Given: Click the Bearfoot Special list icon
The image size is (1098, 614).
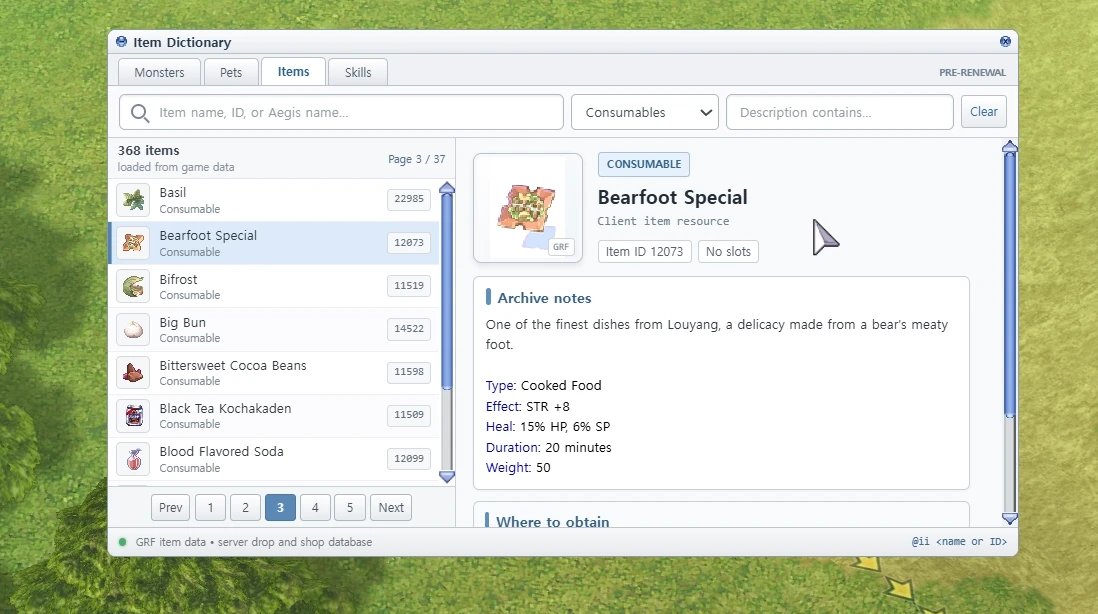Looking at the screenshot, I should (x=133, y=243).
